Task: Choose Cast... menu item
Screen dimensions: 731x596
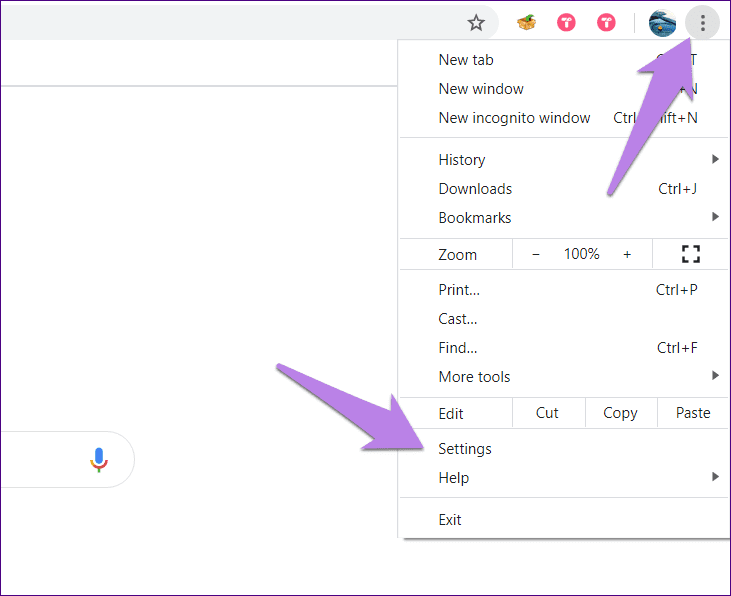Action: click(565, 319)
